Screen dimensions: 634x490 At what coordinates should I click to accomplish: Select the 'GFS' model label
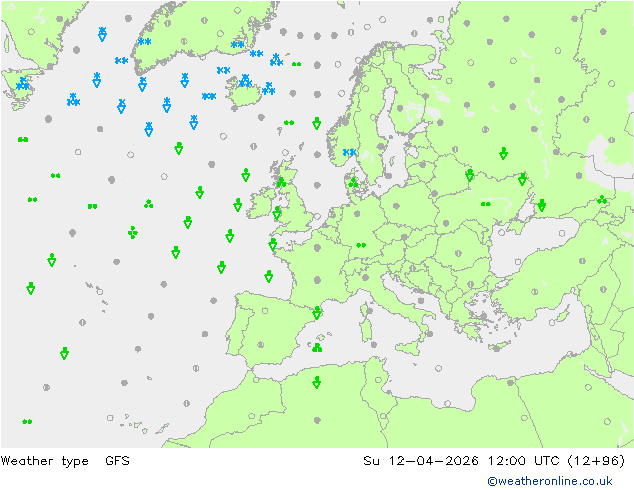(117, 460)
